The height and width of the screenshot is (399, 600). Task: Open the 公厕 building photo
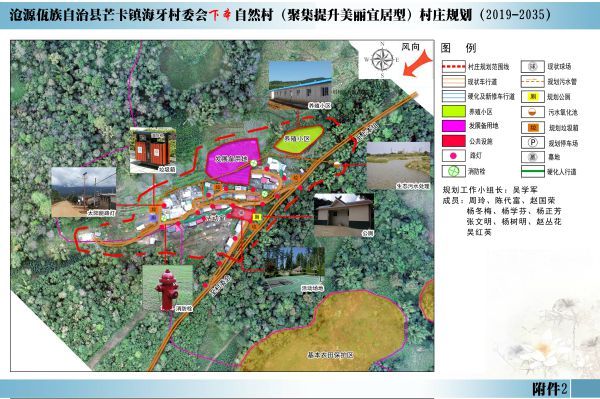[344, 215]
